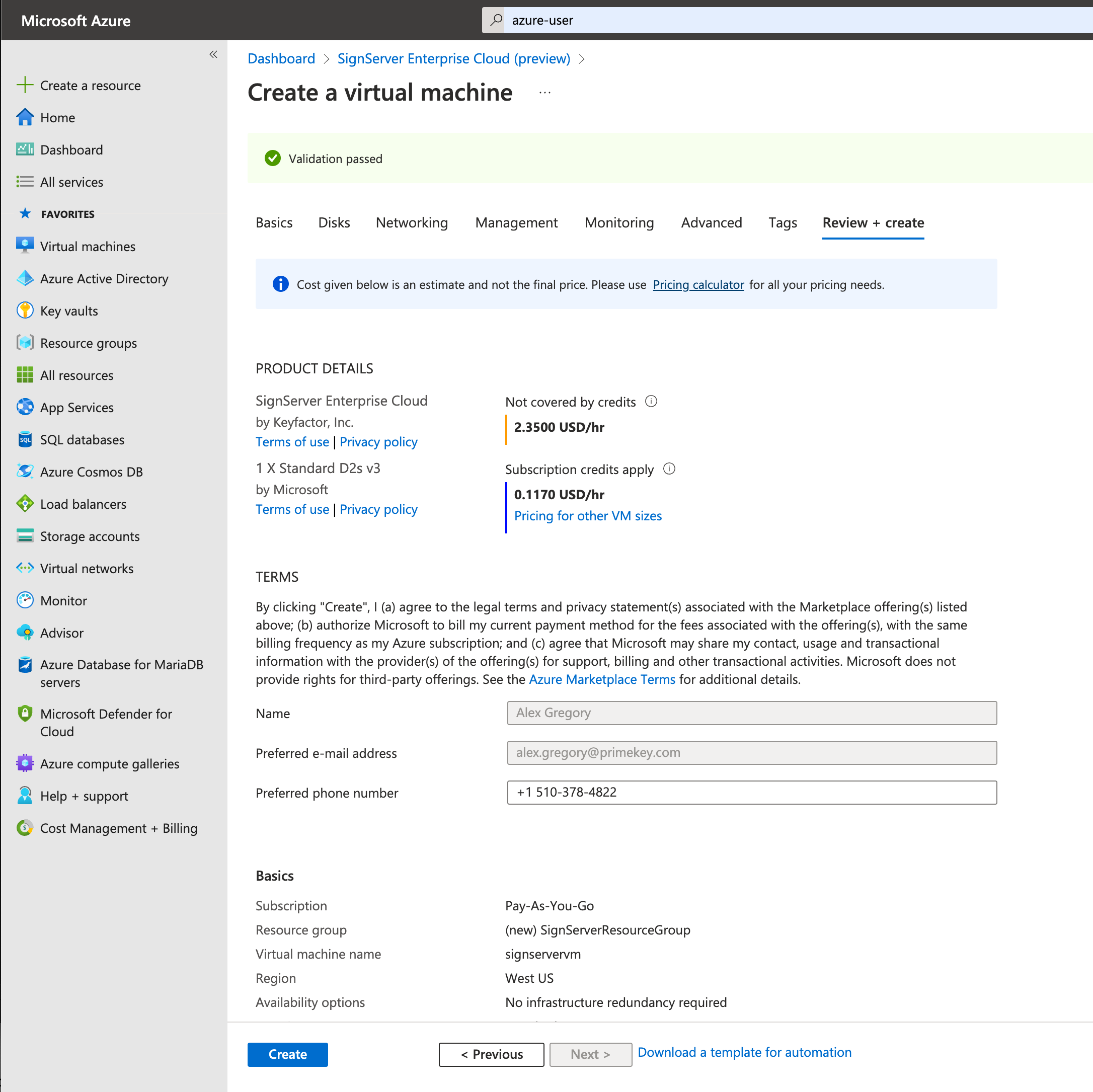The image size is (1093, 1092).
Task: Open the ellipsis menu beside the page title
Action: [545, 93]
